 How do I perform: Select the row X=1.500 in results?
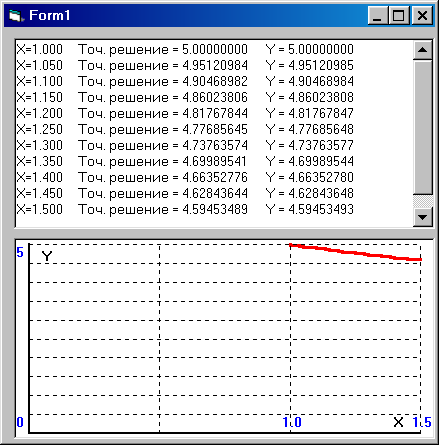[185, 209]
